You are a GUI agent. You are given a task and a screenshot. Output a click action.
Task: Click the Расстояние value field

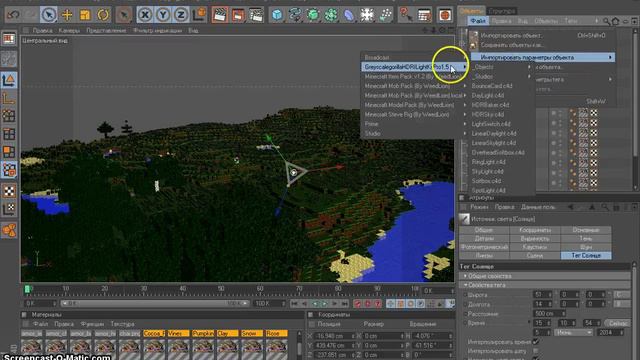[x=549, y=313]
